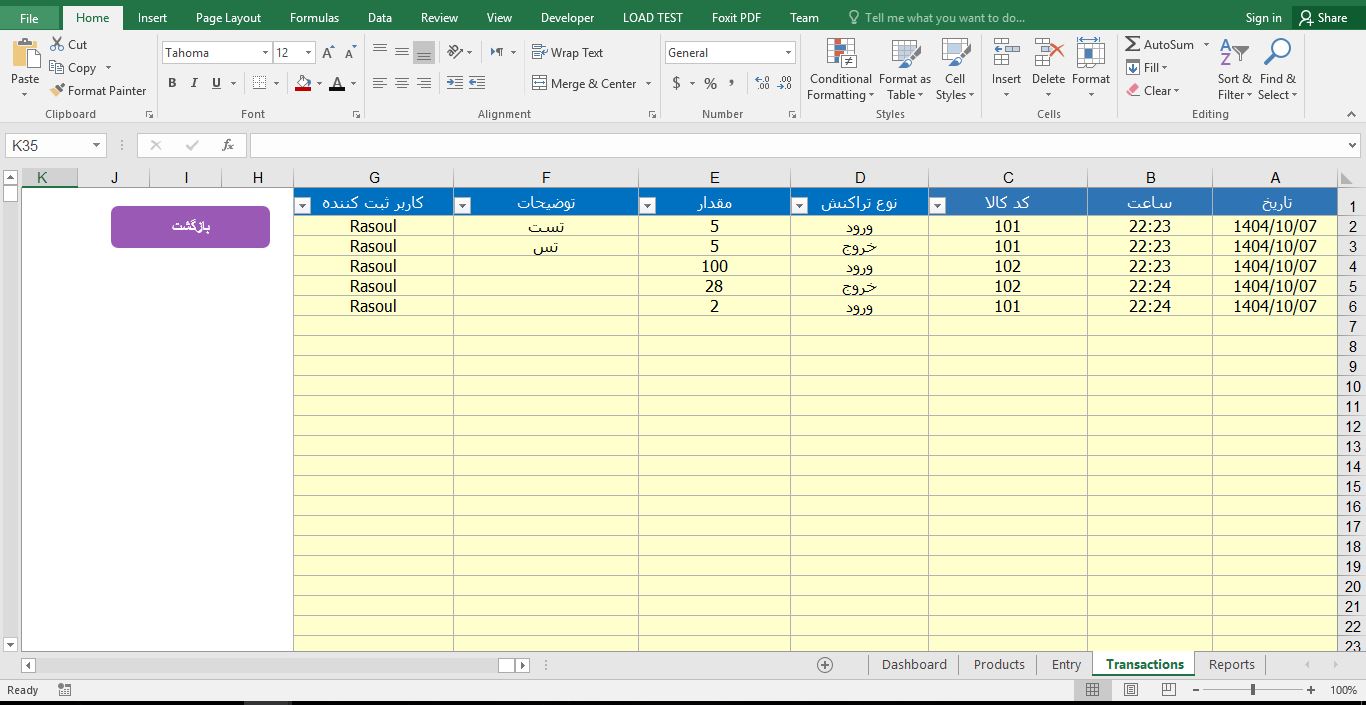Click the Increase Font Size icon
Screen dimensions: 1366x705
click(x=328, y=53)
